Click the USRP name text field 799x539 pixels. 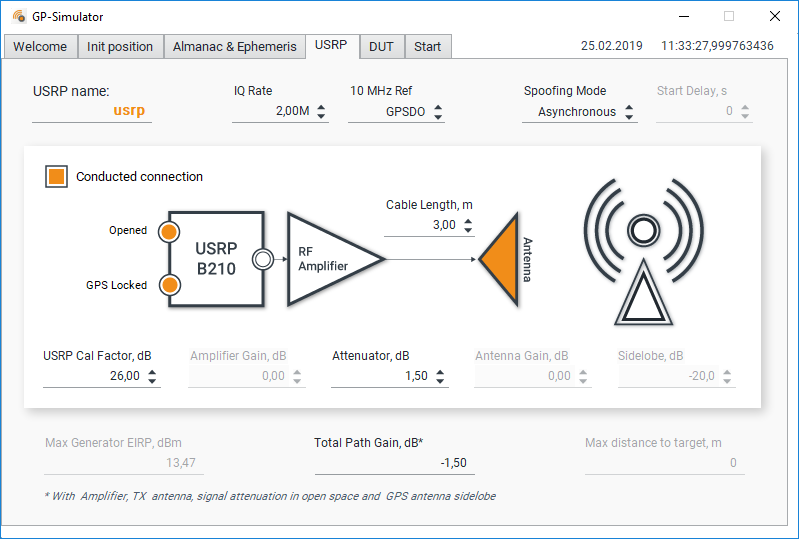pos(92,112)
